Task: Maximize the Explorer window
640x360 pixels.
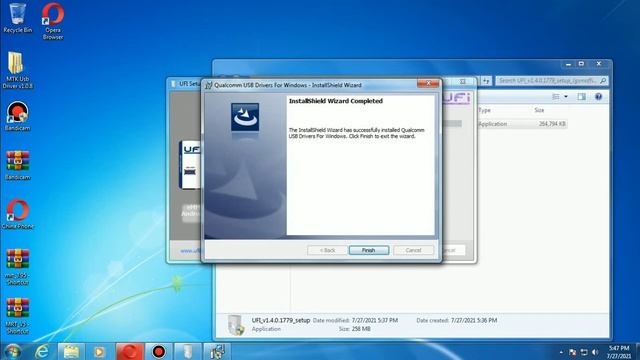Action: tap(581, 64)
